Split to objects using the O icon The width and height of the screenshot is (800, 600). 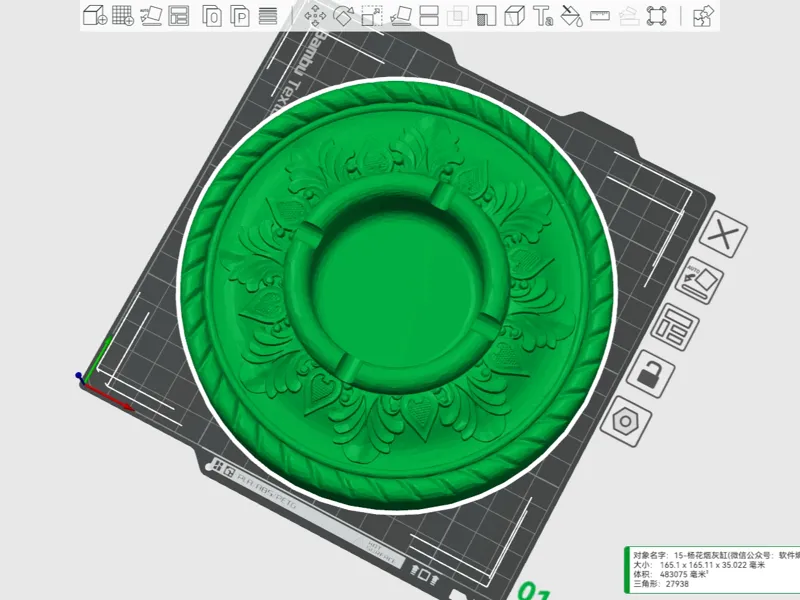(x=212, y=16)
